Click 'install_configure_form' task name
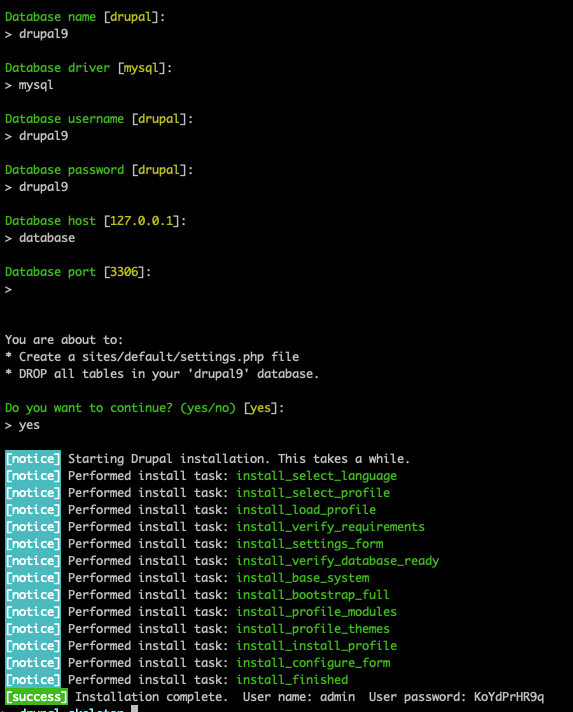 (x=313, y=663)
